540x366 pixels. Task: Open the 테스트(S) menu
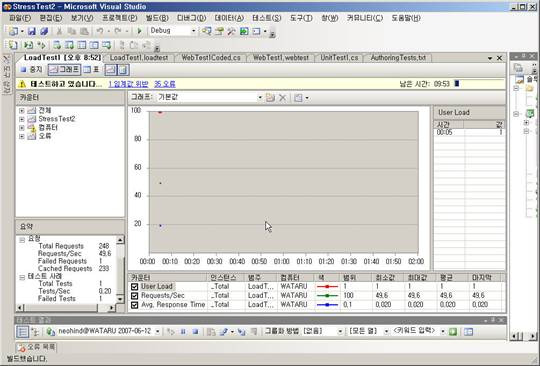point(267,18)
